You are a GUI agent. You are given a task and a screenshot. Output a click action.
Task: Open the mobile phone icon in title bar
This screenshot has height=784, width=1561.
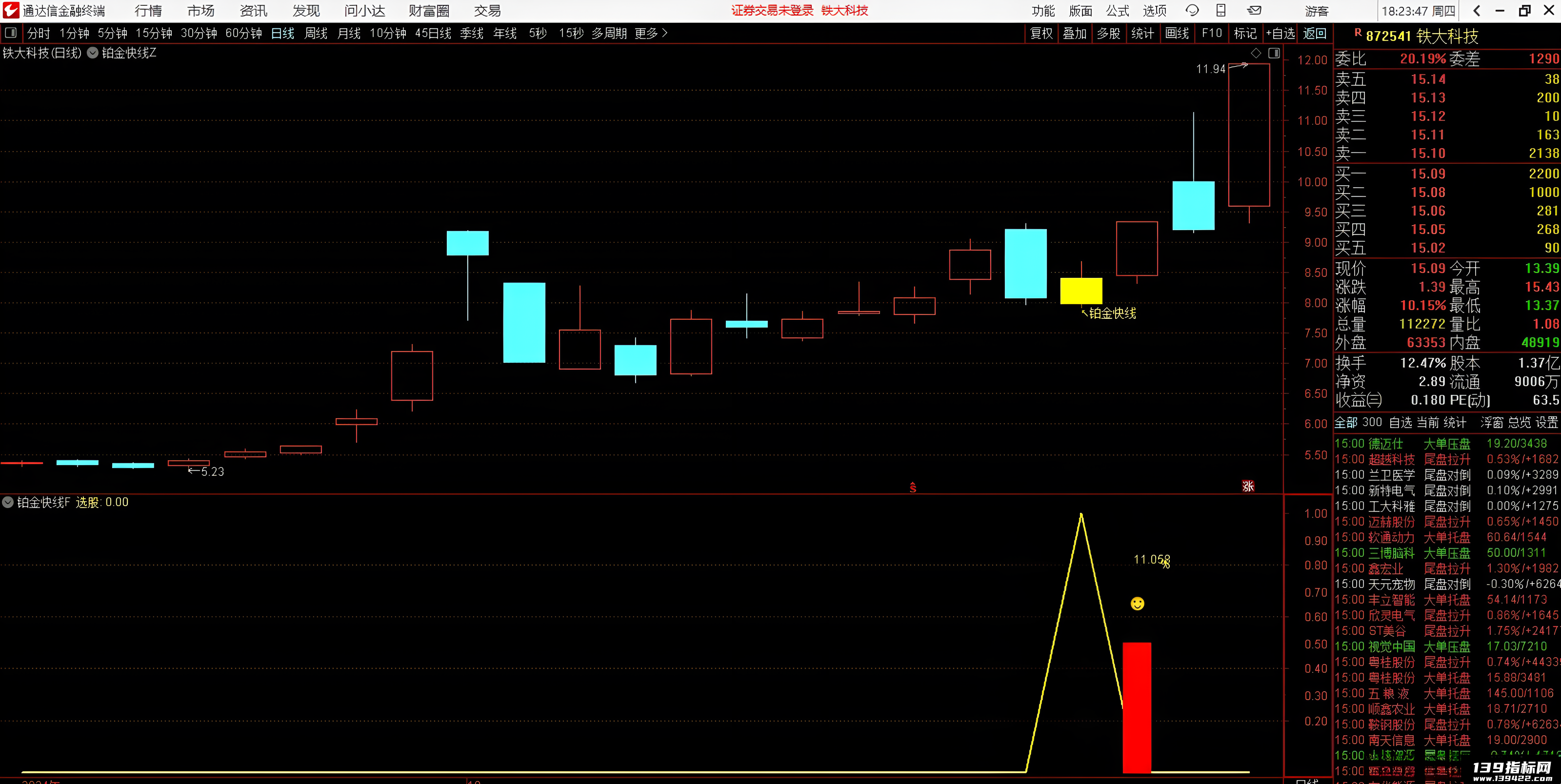1221,10
